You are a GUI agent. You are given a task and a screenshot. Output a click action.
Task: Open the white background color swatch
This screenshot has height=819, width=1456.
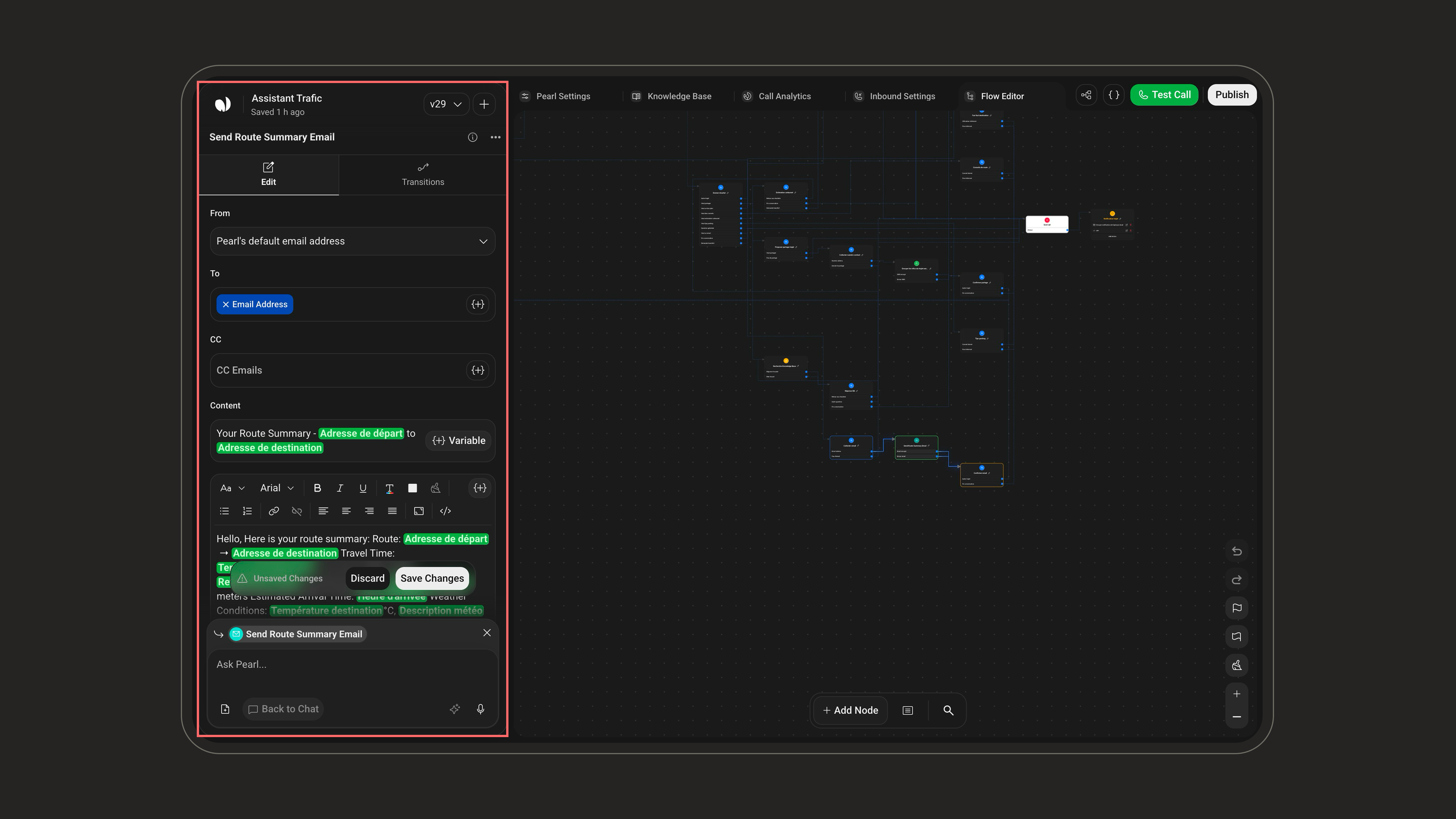point(413,488)
